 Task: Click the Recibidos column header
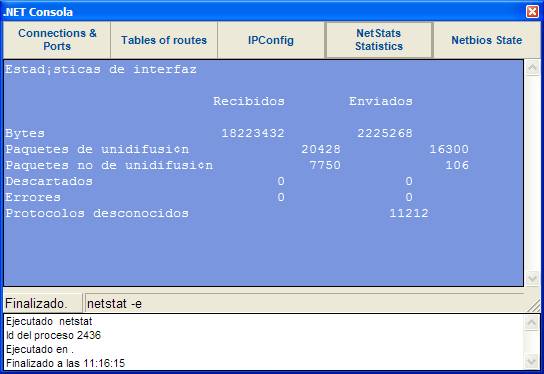[x=249, y=101]
